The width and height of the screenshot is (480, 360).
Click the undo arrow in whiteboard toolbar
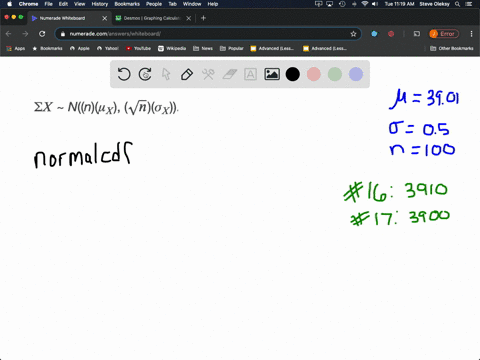(x=124, y=74)
